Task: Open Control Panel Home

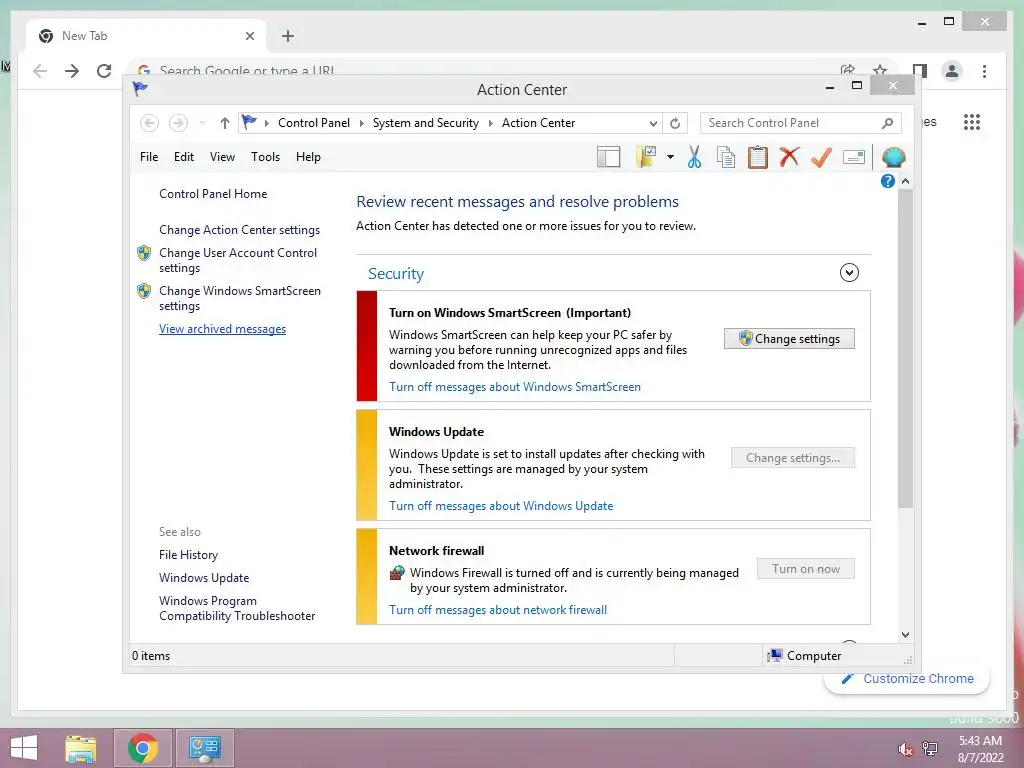Action: 213,194
